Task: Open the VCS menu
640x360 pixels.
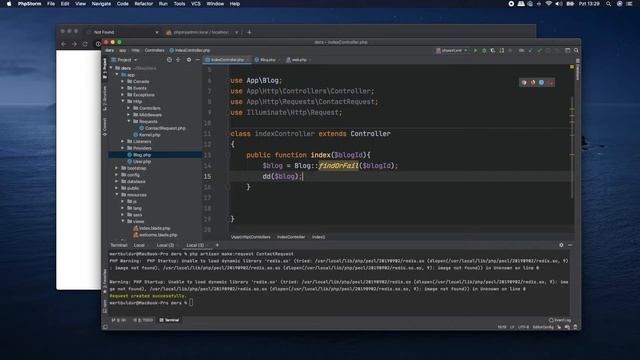Action: tap(196, 4)
